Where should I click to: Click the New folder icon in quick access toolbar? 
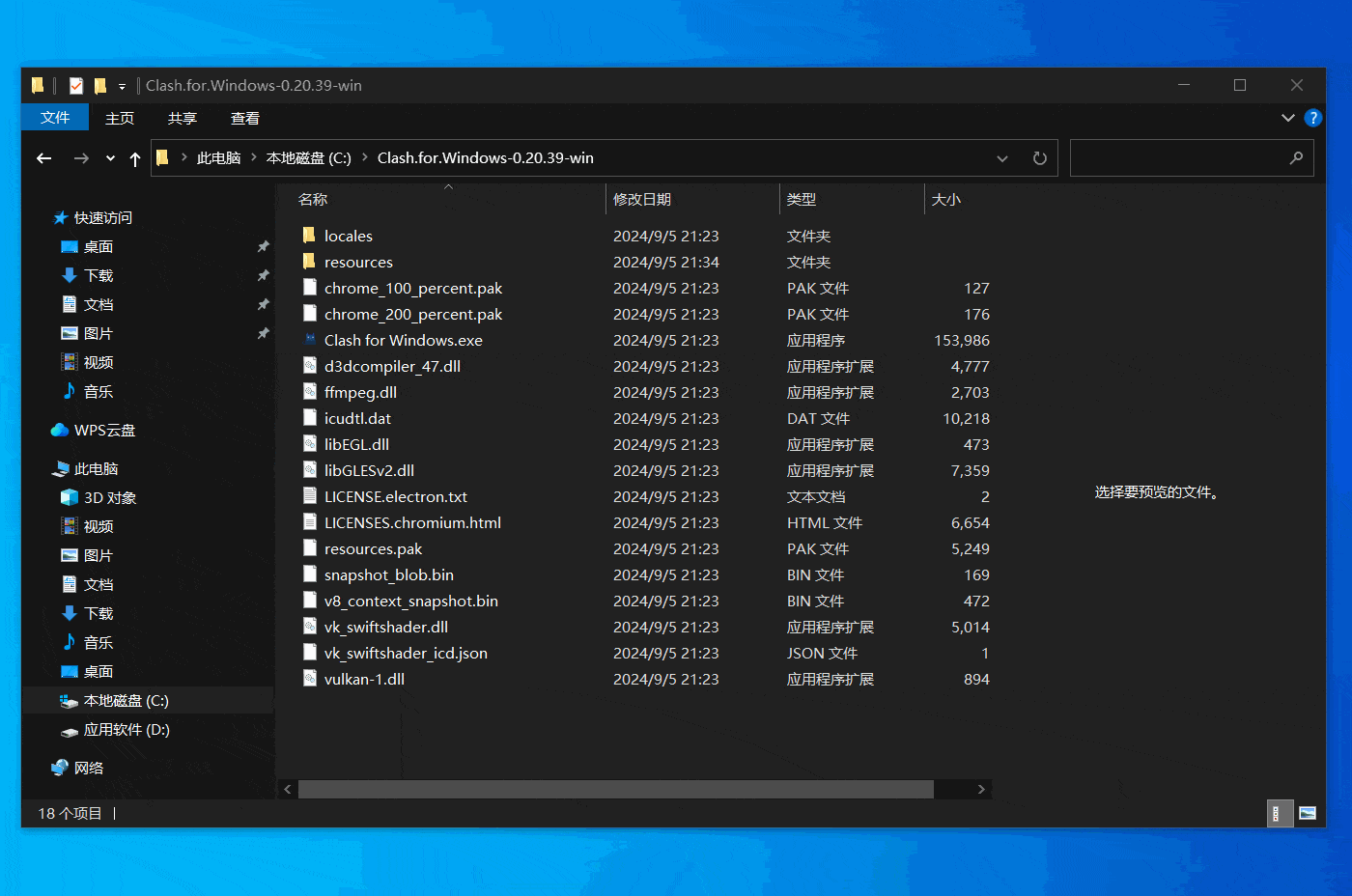99,85
